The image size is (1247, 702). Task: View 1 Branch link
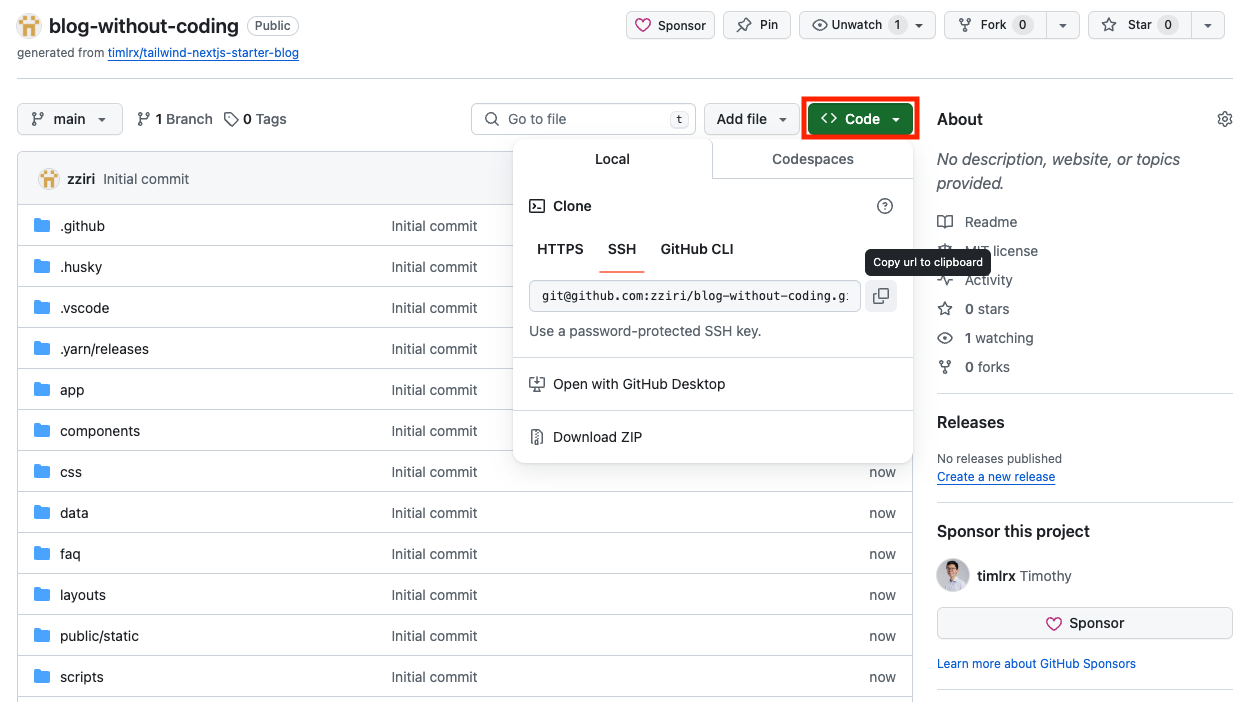coord(175,119)
